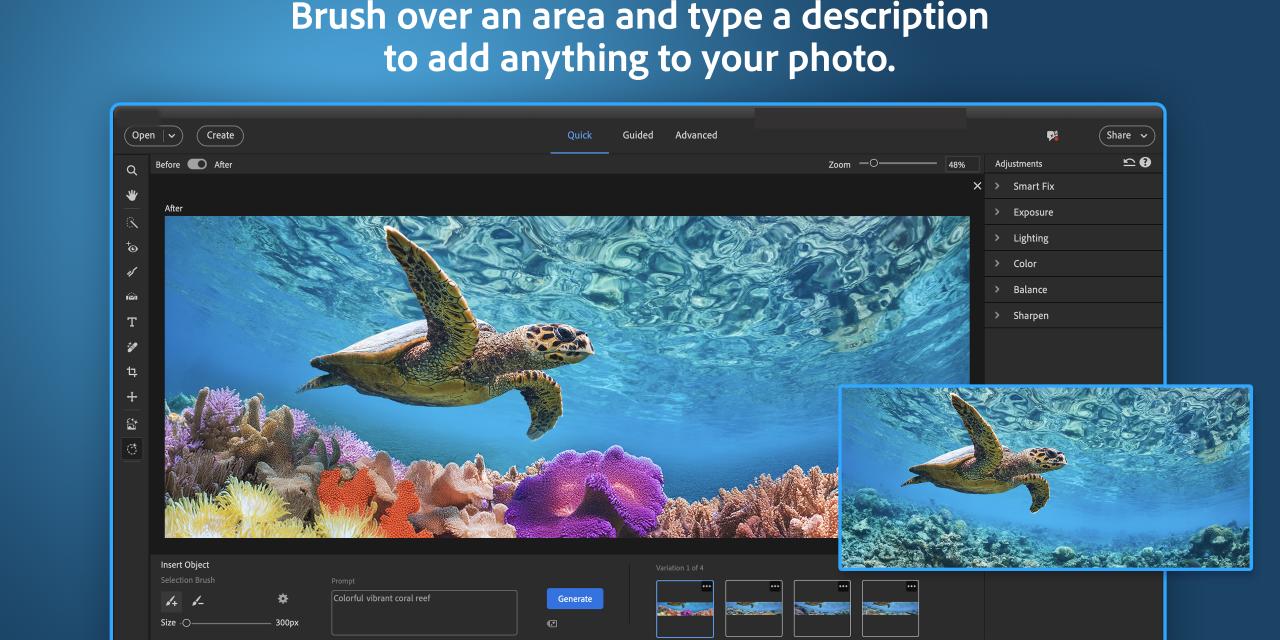
Task: Expand the Color adjustment
Action: 1074,264
